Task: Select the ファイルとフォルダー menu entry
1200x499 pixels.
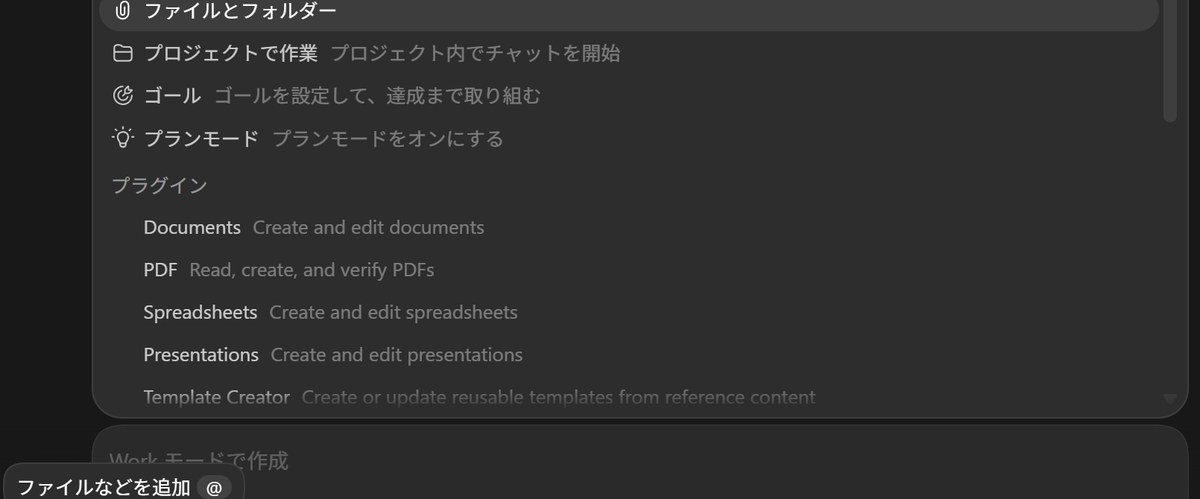Action: coord(629,13)
